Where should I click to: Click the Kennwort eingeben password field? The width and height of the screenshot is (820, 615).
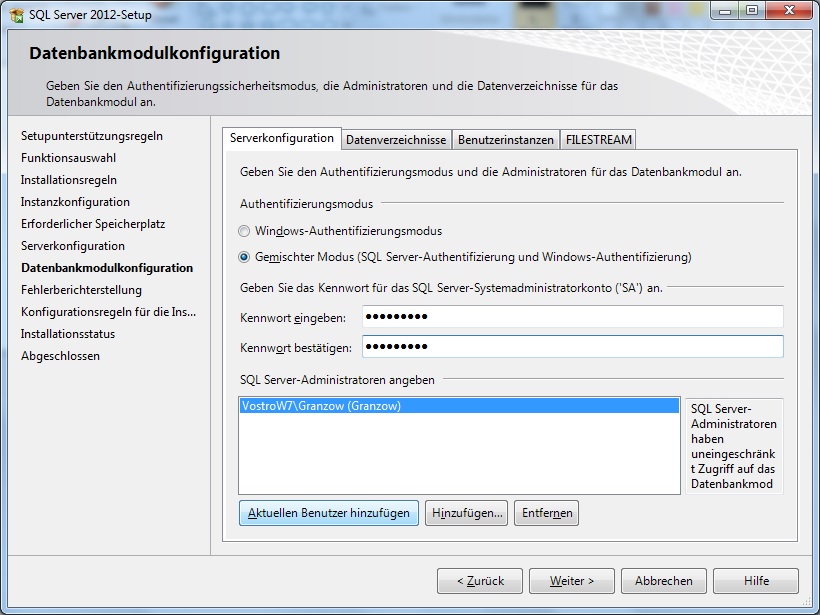pyautogui.click(x=573, y=316)
